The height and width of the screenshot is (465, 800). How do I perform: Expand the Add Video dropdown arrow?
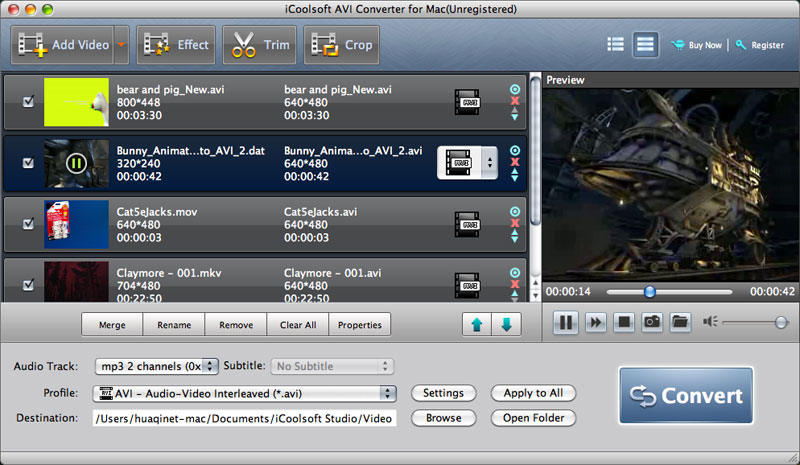point(122,44)
